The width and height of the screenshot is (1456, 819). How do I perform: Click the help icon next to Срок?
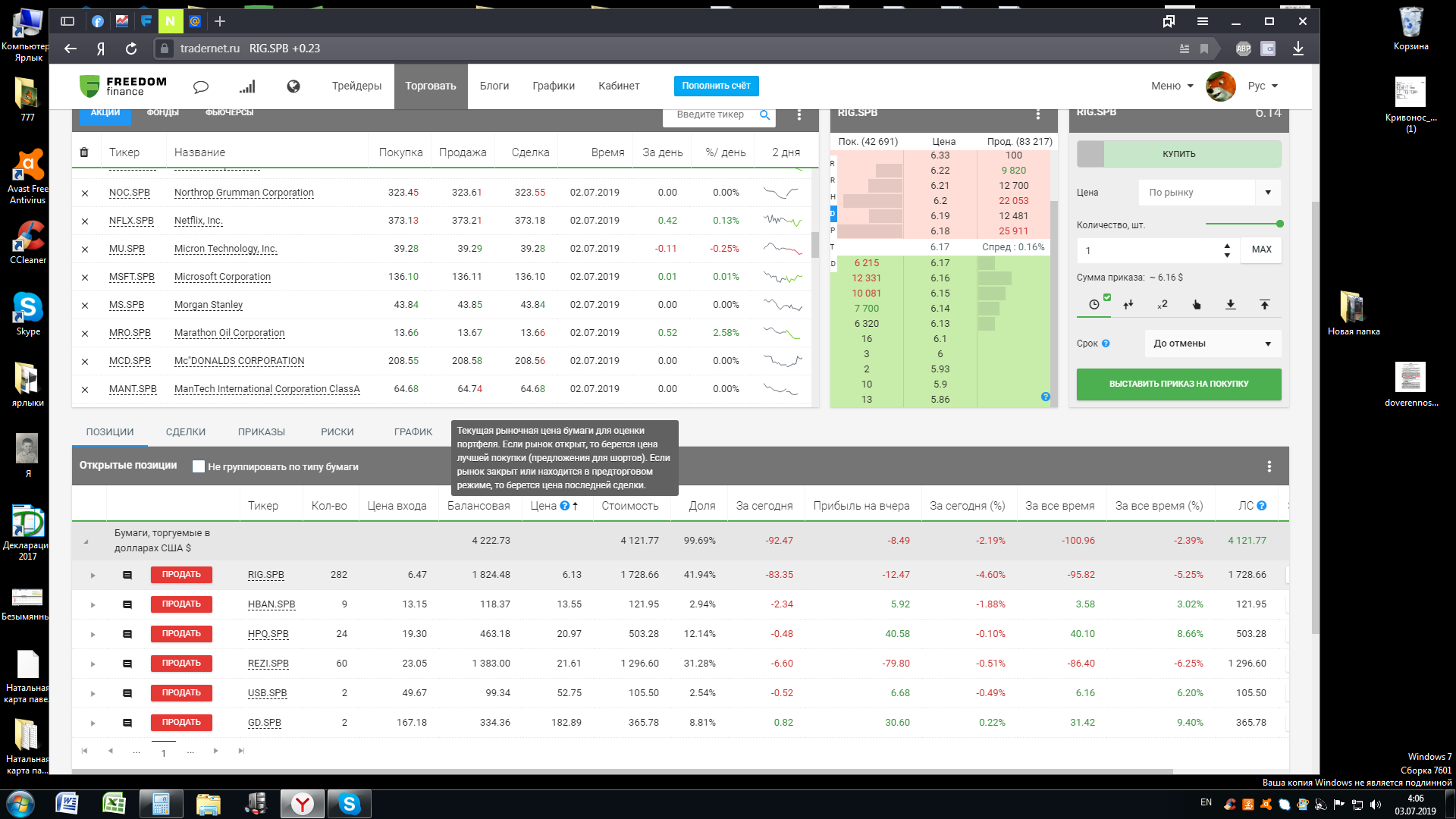click(1106, 344)
